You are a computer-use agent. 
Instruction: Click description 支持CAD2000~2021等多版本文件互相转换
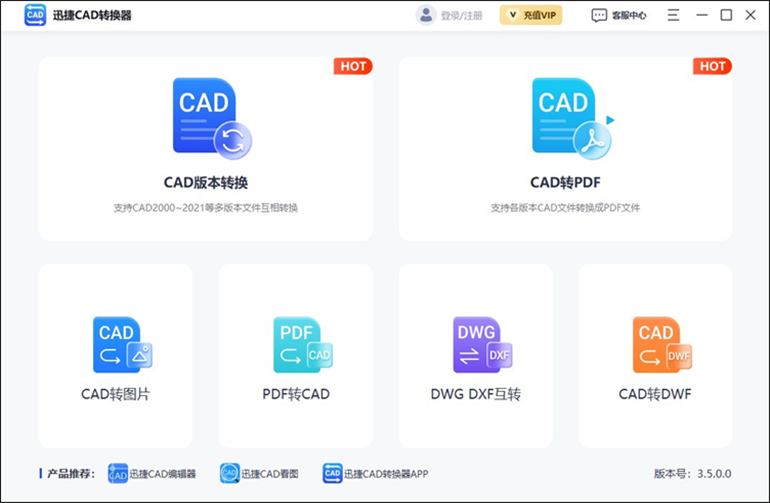point(206,208)
